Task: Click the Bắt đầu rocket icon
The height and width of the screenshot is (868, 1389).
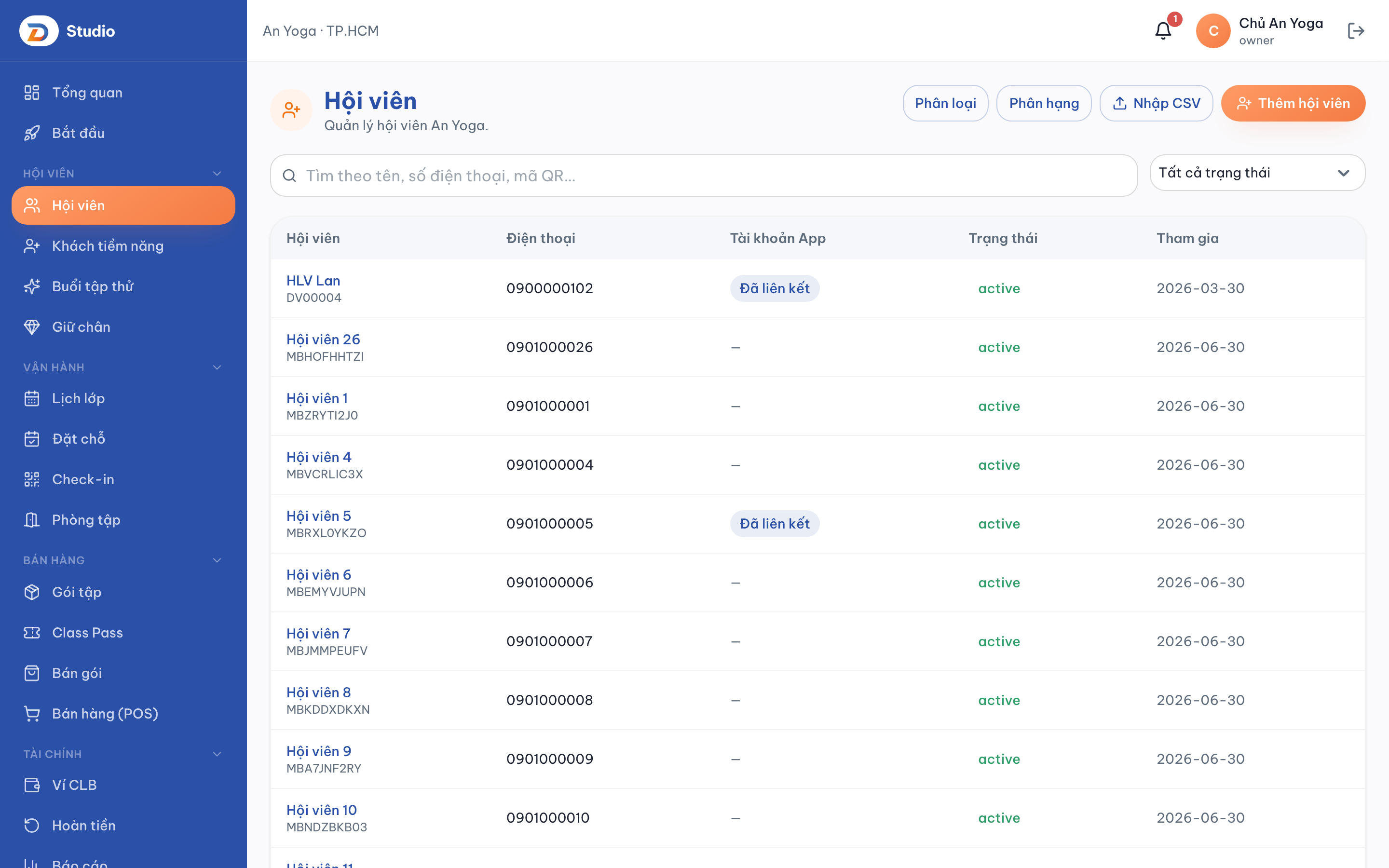Action: 32,133
